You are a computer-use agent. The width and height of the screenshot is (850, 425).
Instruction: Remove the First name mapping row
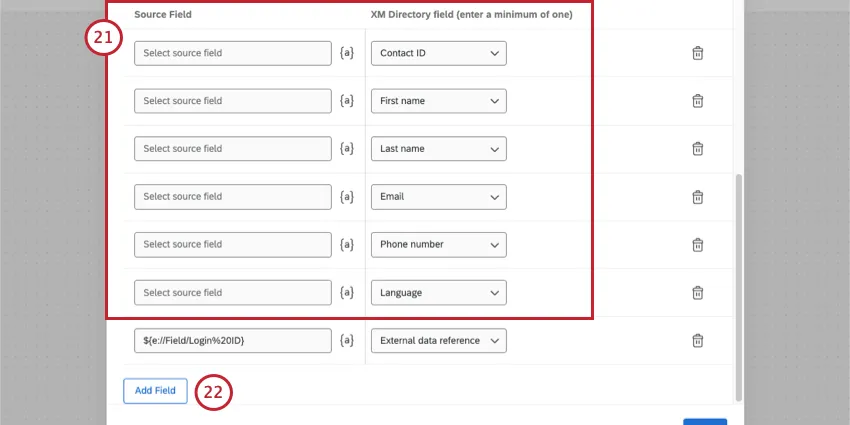(698, 101)
